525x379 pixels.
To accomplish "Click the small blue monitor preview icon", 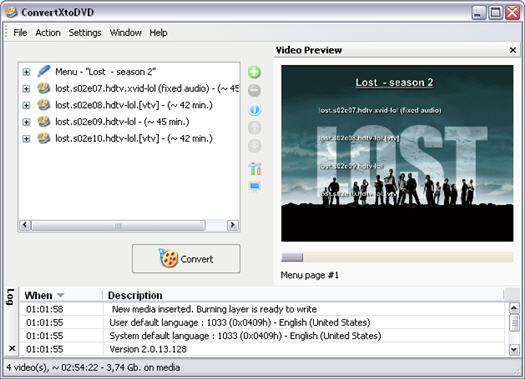I will [x=255, y=186].
